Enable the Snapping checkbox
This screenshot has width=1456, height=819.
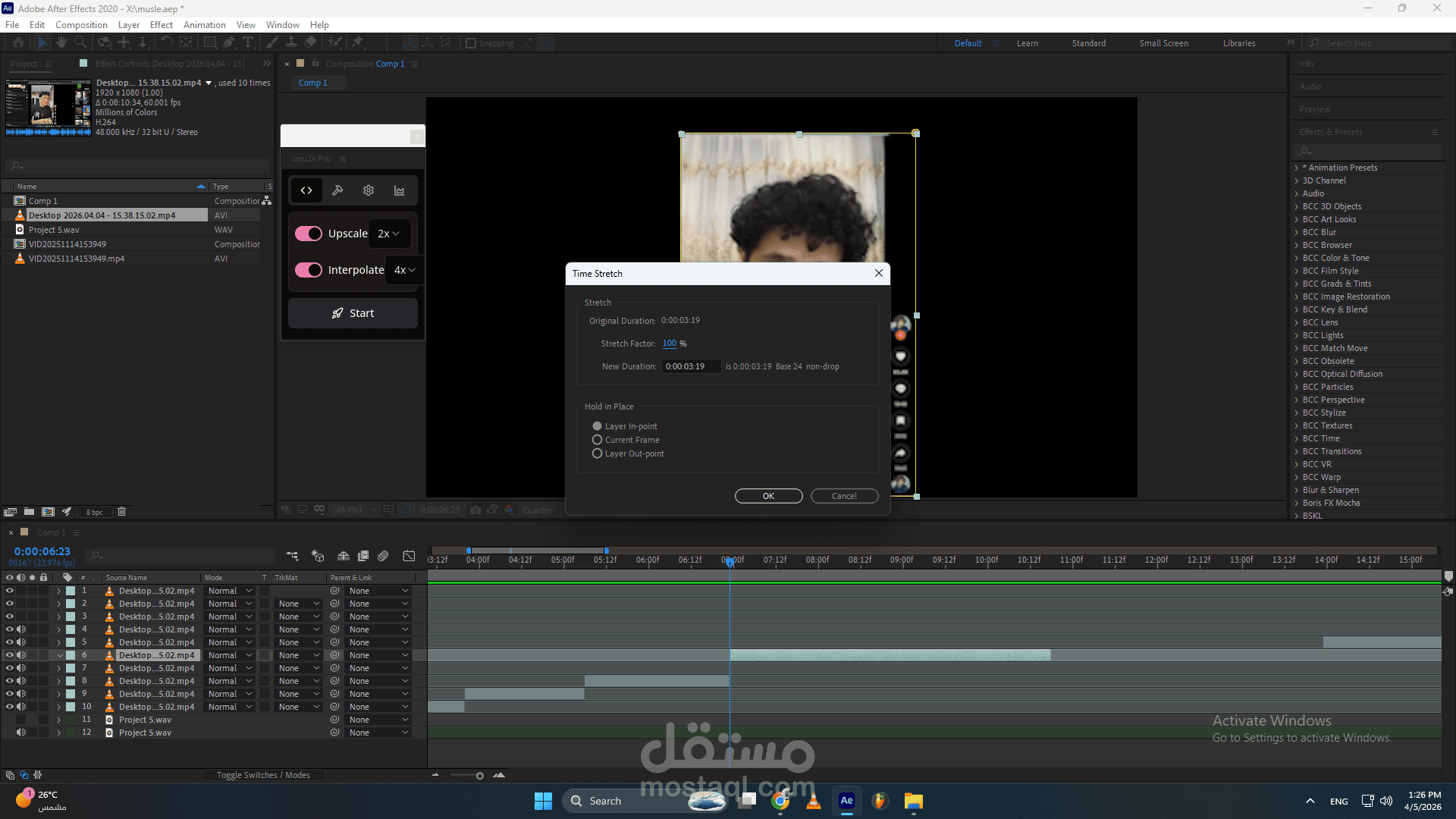pos(471,43)
